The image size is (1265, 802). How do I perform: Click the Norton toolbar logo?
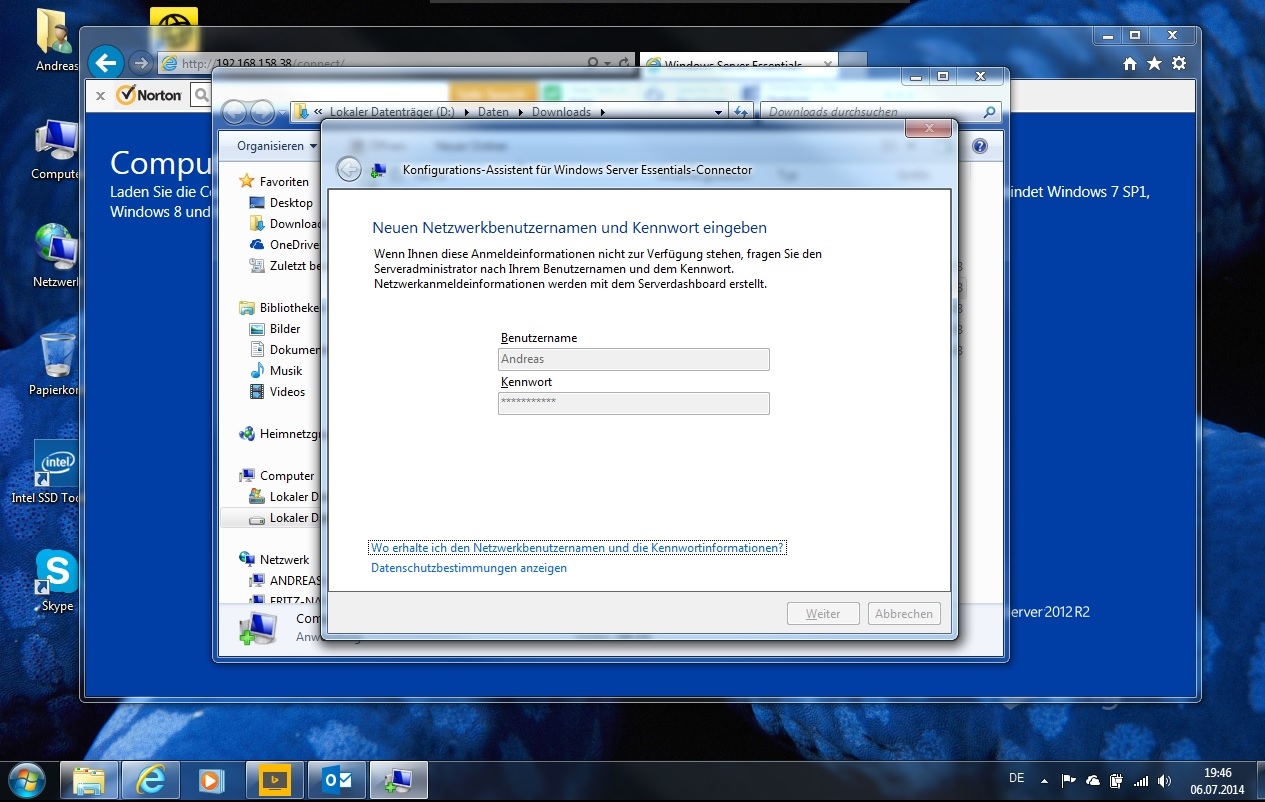149,95
